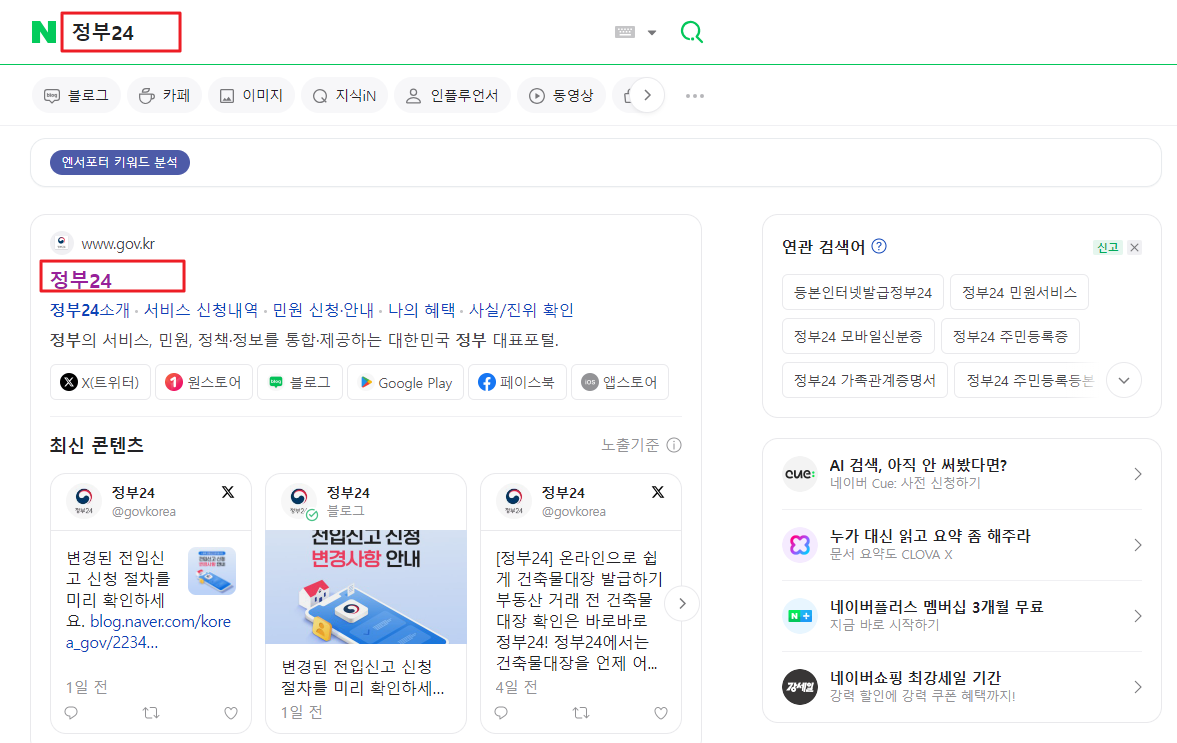This screenshot has height=743, width=1177.
Task: Select related search 등본인터넷발급정부24
Action: [x=862, y=292]
